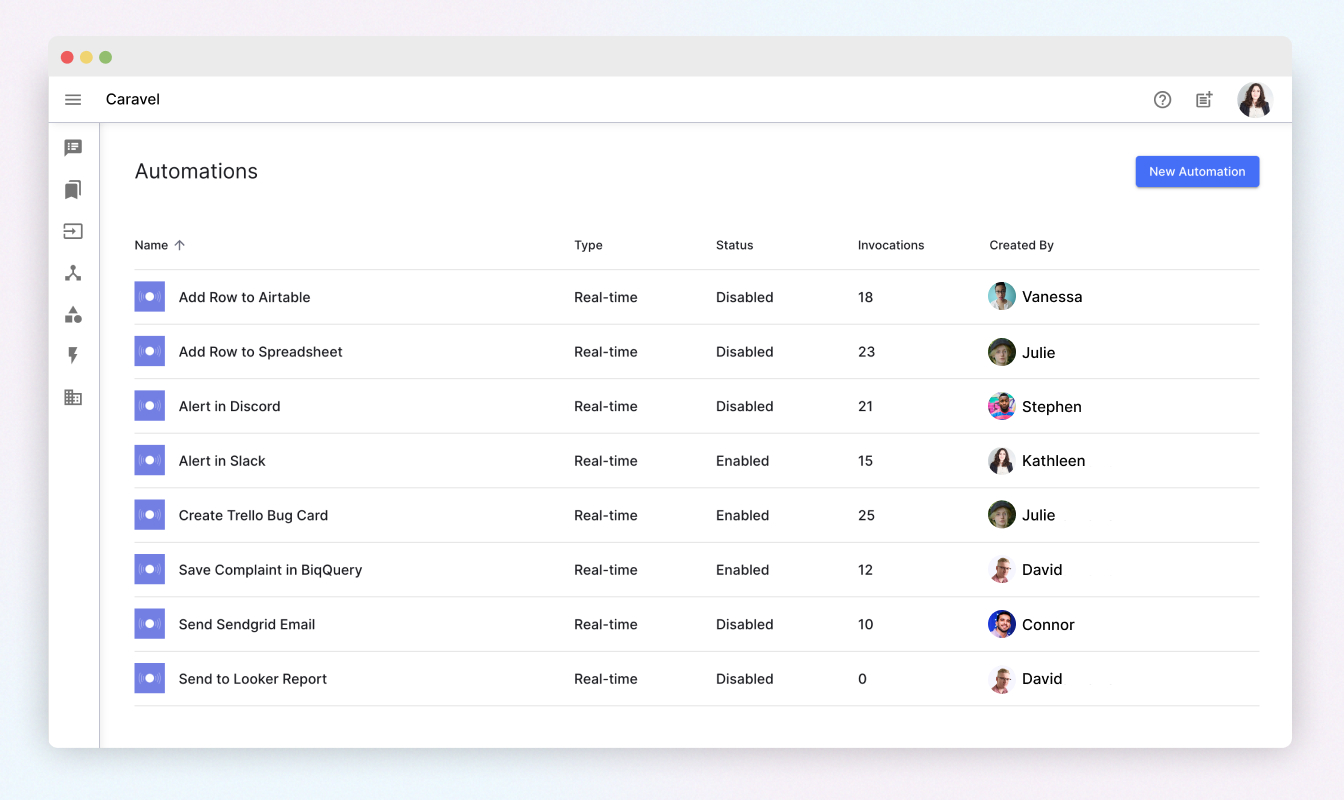Open the user profile avatar
This screenshot has height=800, width=1344.
tap(1254, 100)
